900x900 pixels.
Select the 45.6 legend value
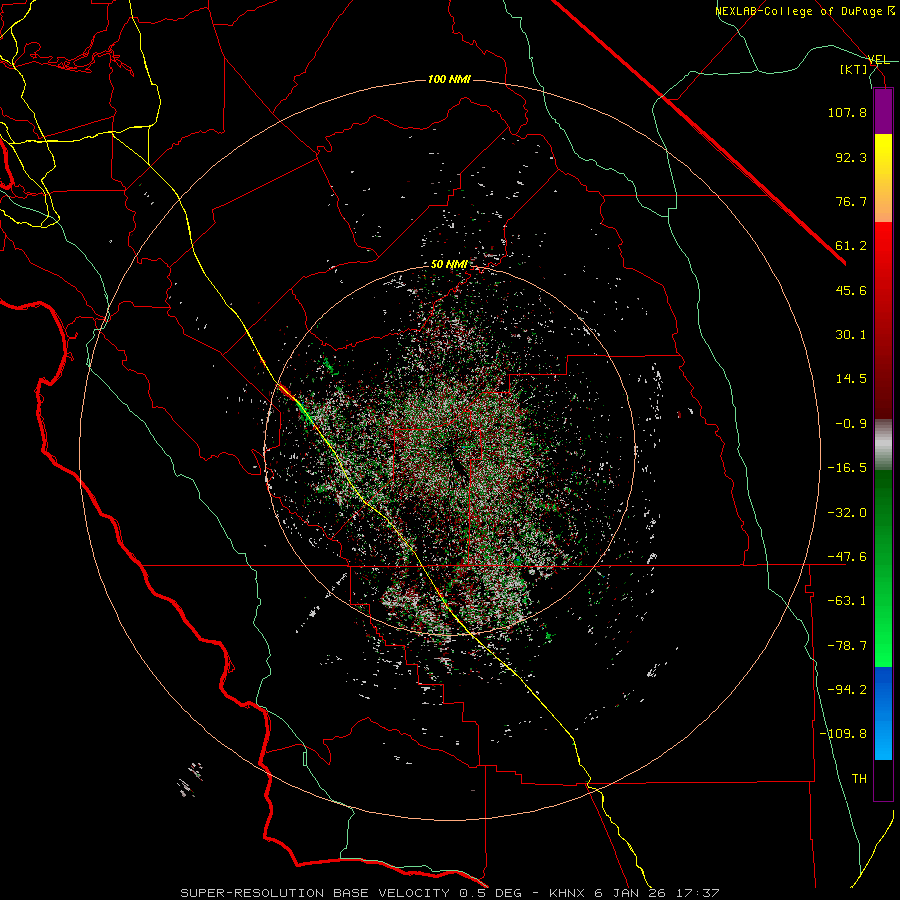click(851, 290)
